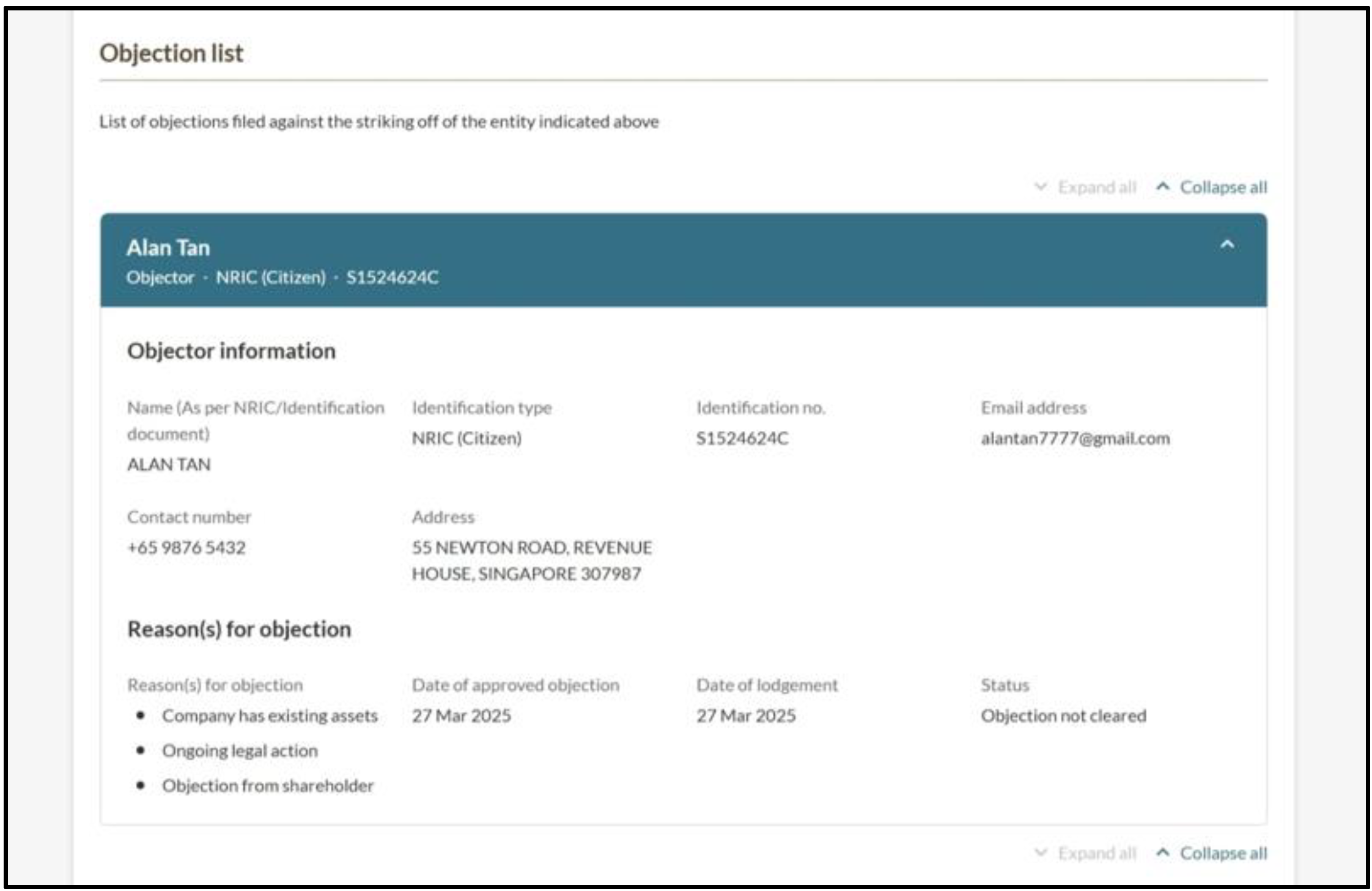Collapse the Alan Tan accordion chevron
The height and width of the screenshot is (891, 1372).
tap(1226, 246)
